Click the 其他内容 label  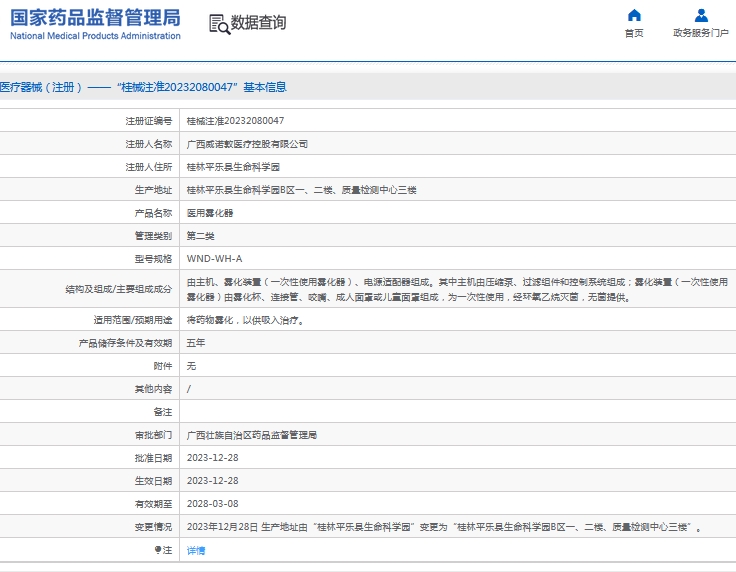coord(153,389)
